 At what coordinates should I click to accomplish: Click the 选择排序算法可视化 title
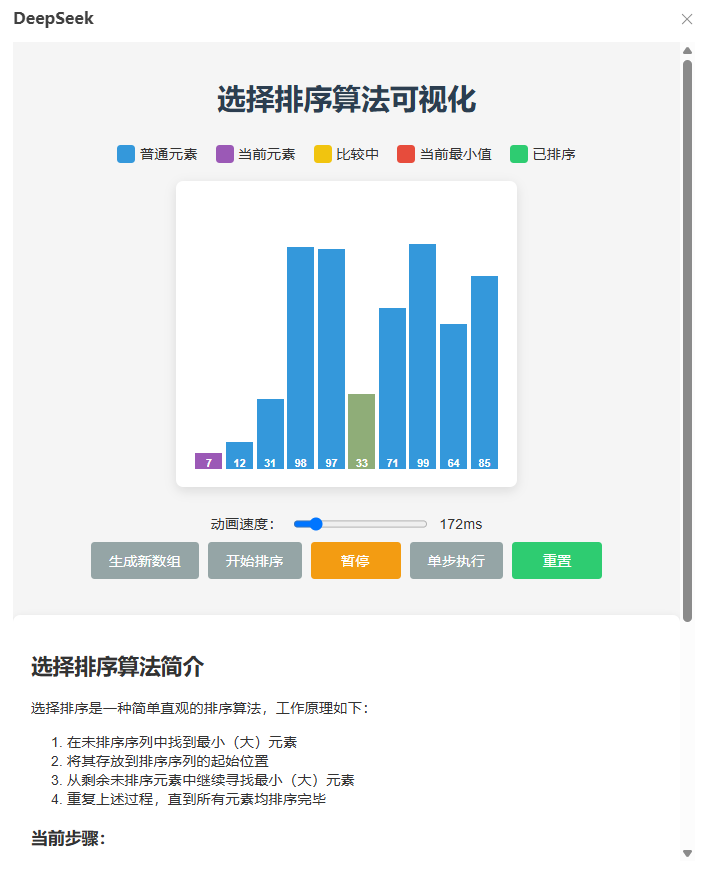(346, 99)
